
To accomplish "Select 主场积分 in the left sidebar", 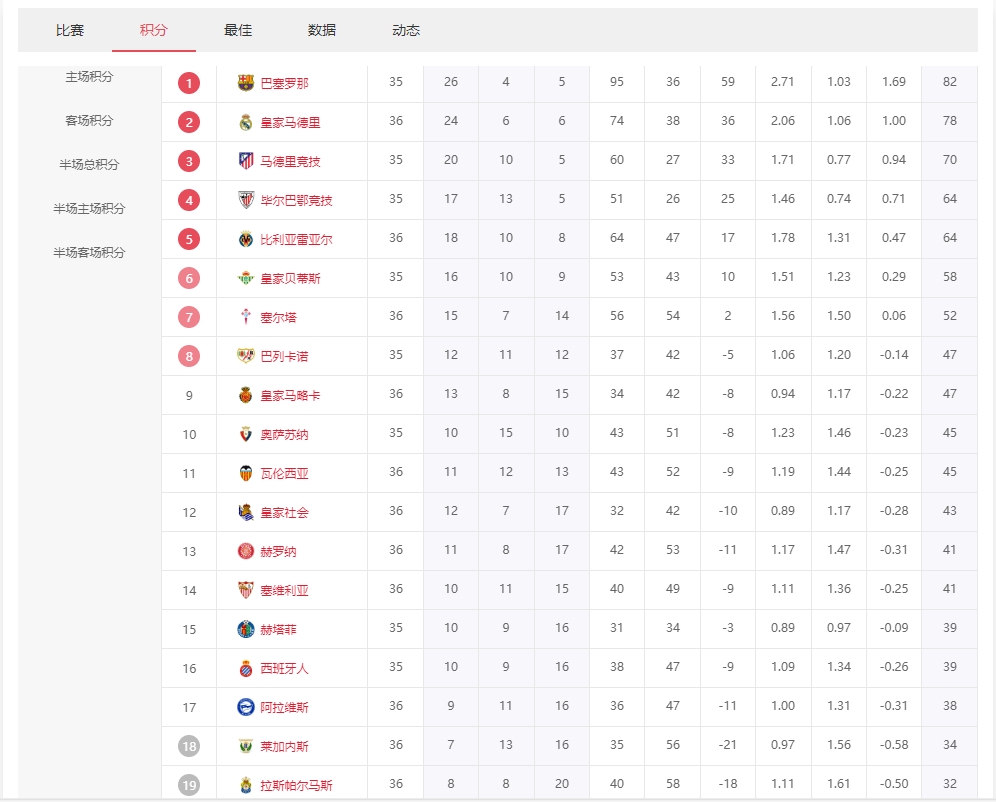I will click(x=90, y=77).
